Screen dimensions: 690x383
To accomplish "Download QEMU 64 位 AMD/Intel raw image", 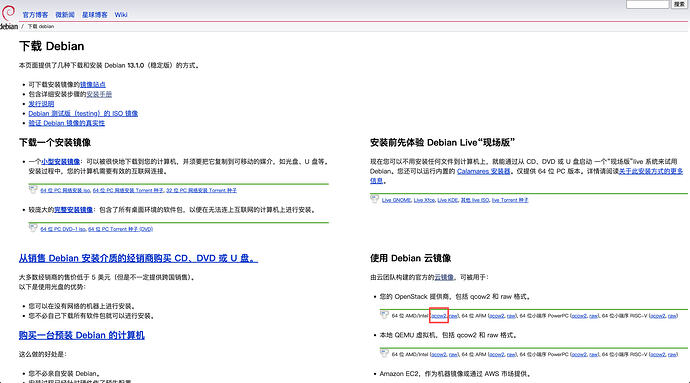I will pos(453,354).
